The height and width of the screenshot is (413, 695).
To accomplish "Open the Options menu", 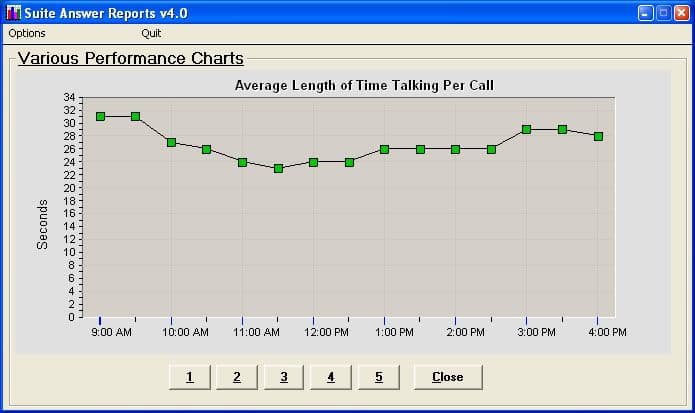I will pyautogui.click(x=27, y=33).
